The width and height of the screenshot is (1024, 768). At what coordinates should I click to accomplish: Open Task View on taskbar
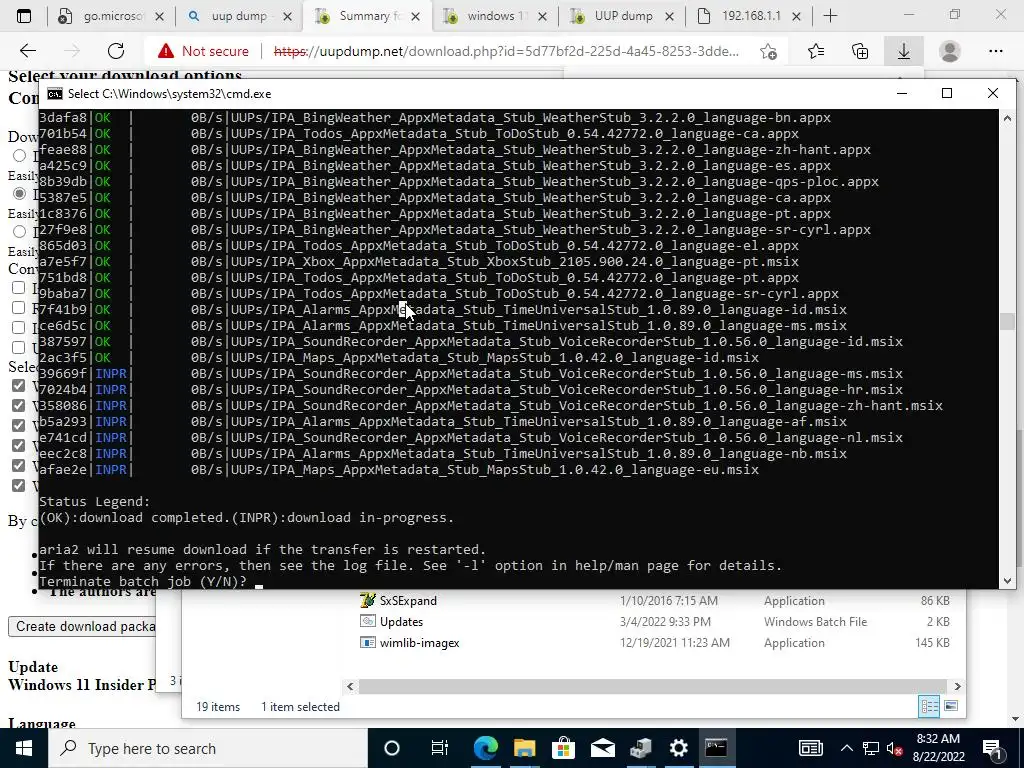[x=440, y=748]
